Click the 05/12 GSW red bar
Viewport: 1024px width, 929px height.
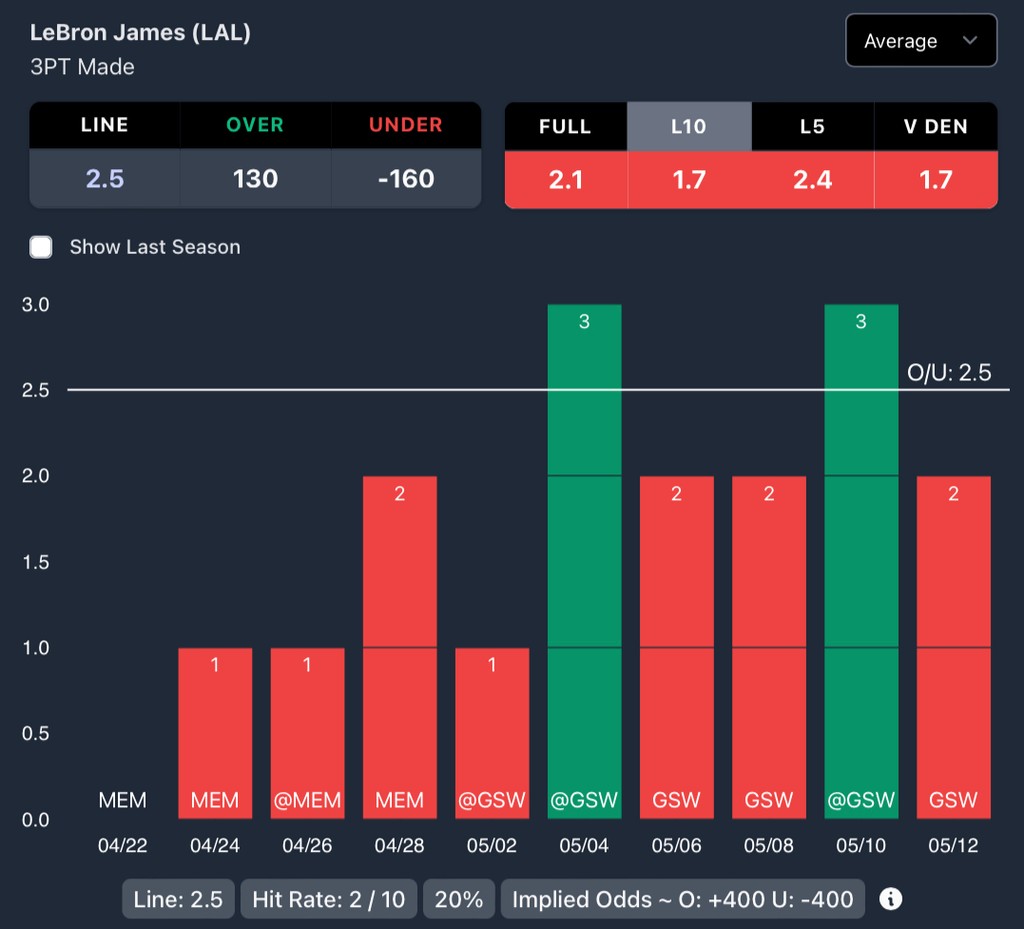click(953, 647)
